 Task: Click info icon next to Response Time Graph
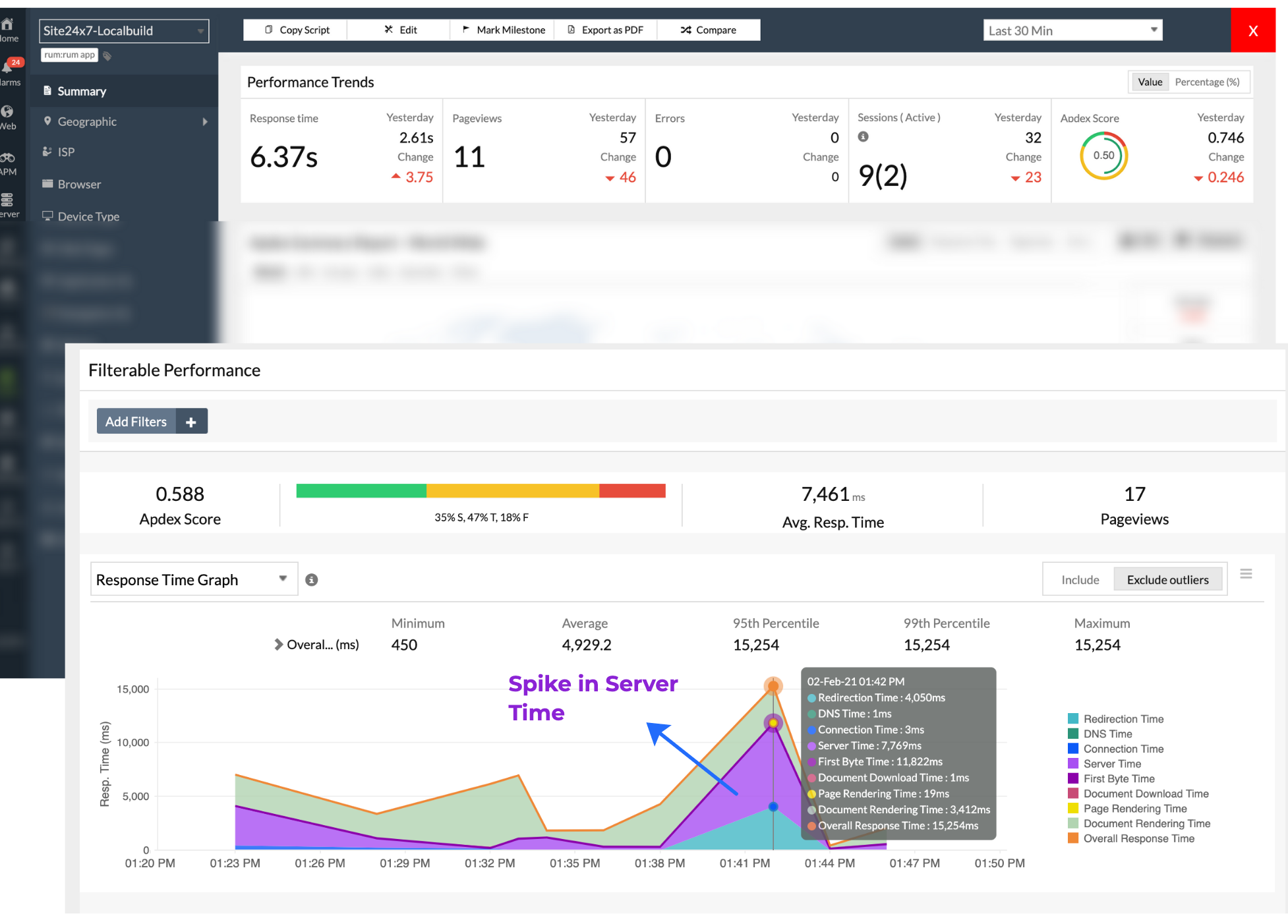[312, 580]
